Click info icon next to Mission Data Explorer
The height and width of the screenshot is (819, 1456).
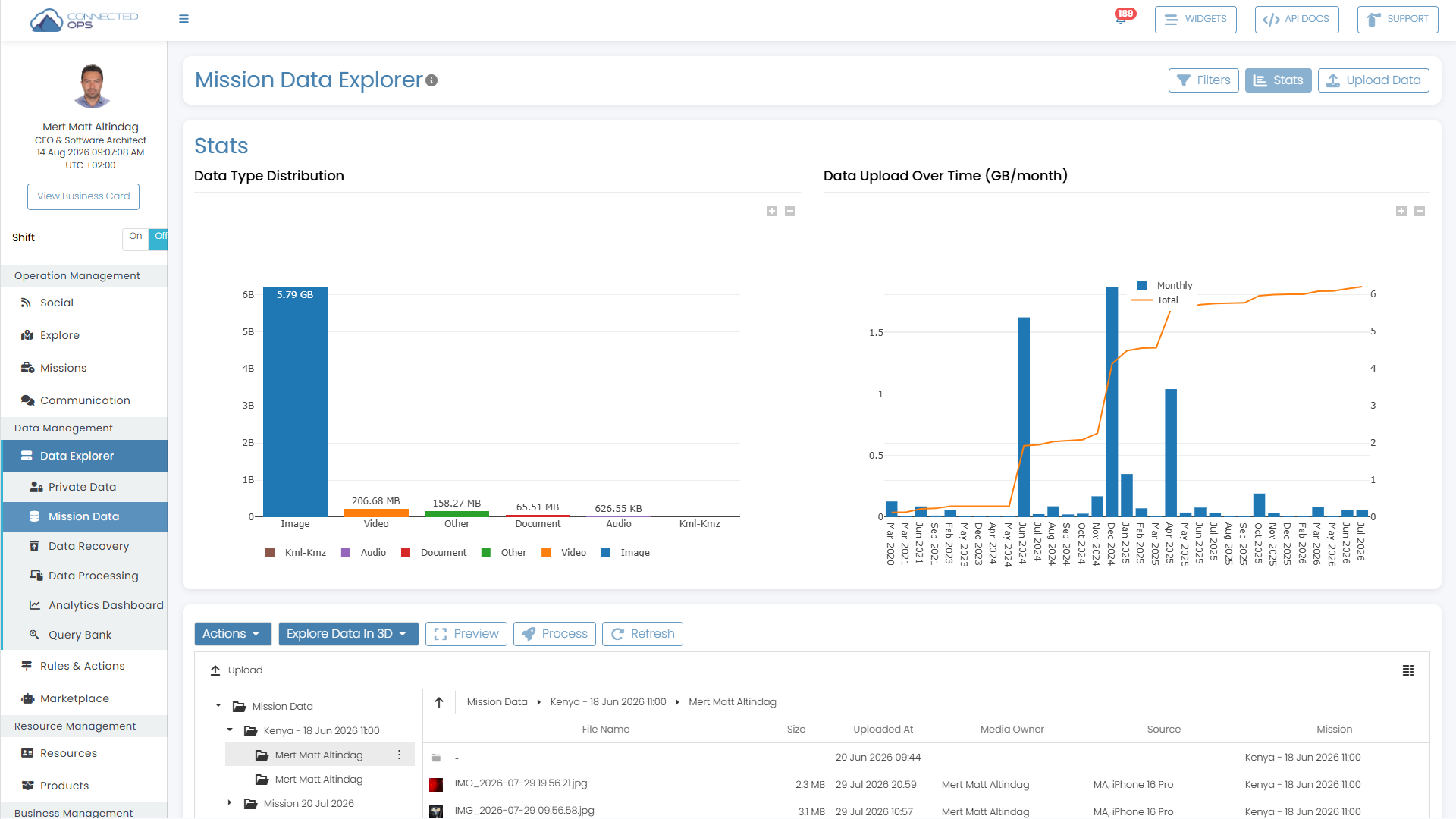(431, 80)
